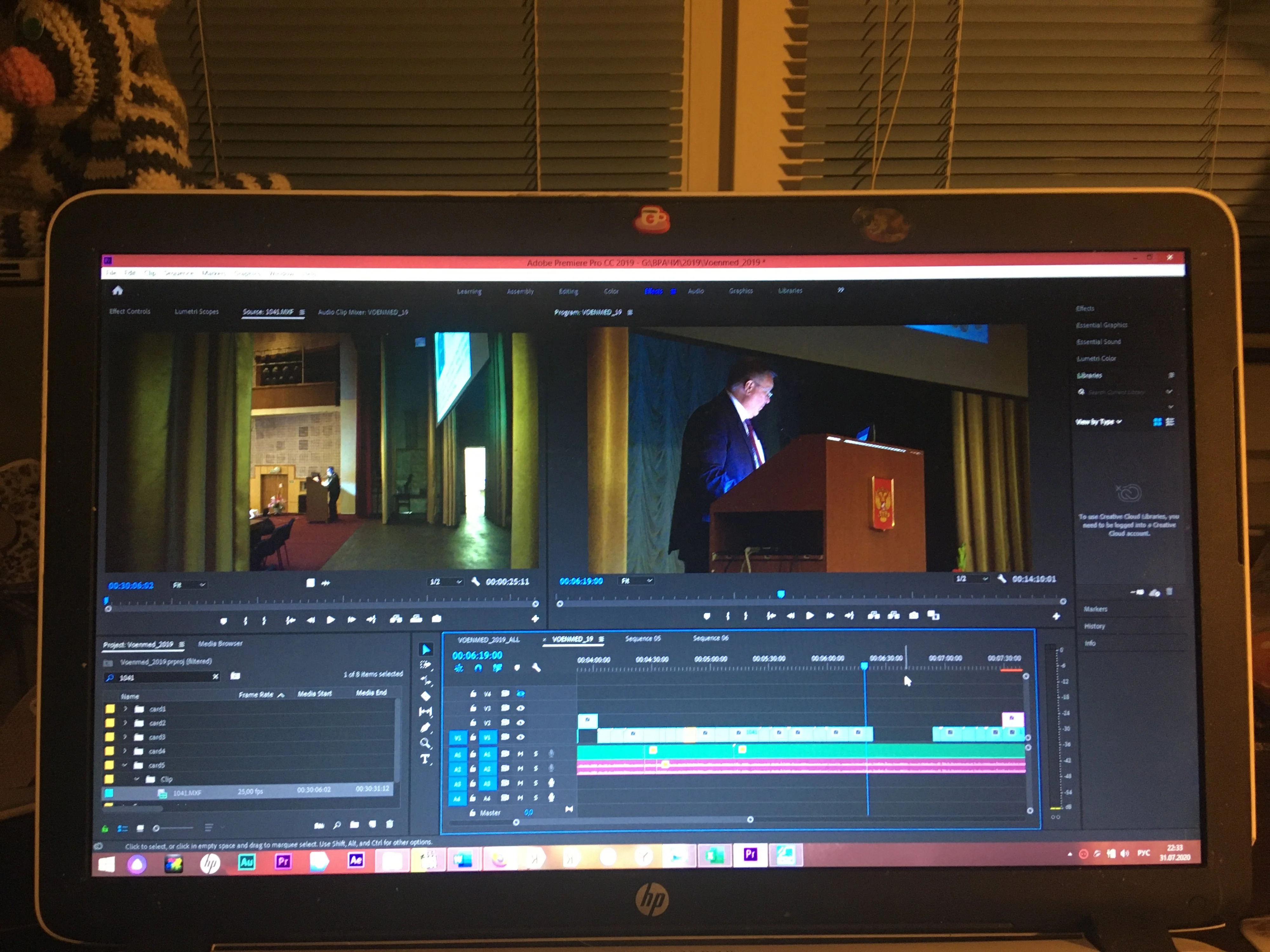Viewport: 1270px width, 952px height.
Task: Toggle Snap magnet in timeline
Action: (x=478, y=668)
